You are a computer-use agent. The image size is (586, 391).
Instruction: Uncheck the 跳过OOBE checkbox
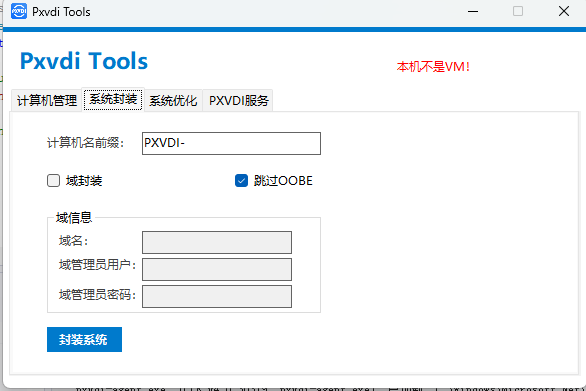pos(241,181)
